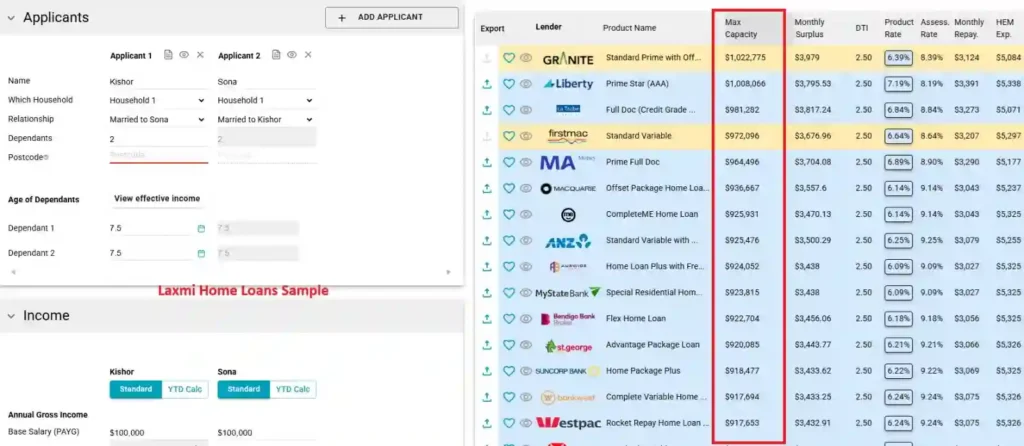Screen dimensions: 1024x446
Task: Click the ADD APPLICANT button
Action: 392,18
